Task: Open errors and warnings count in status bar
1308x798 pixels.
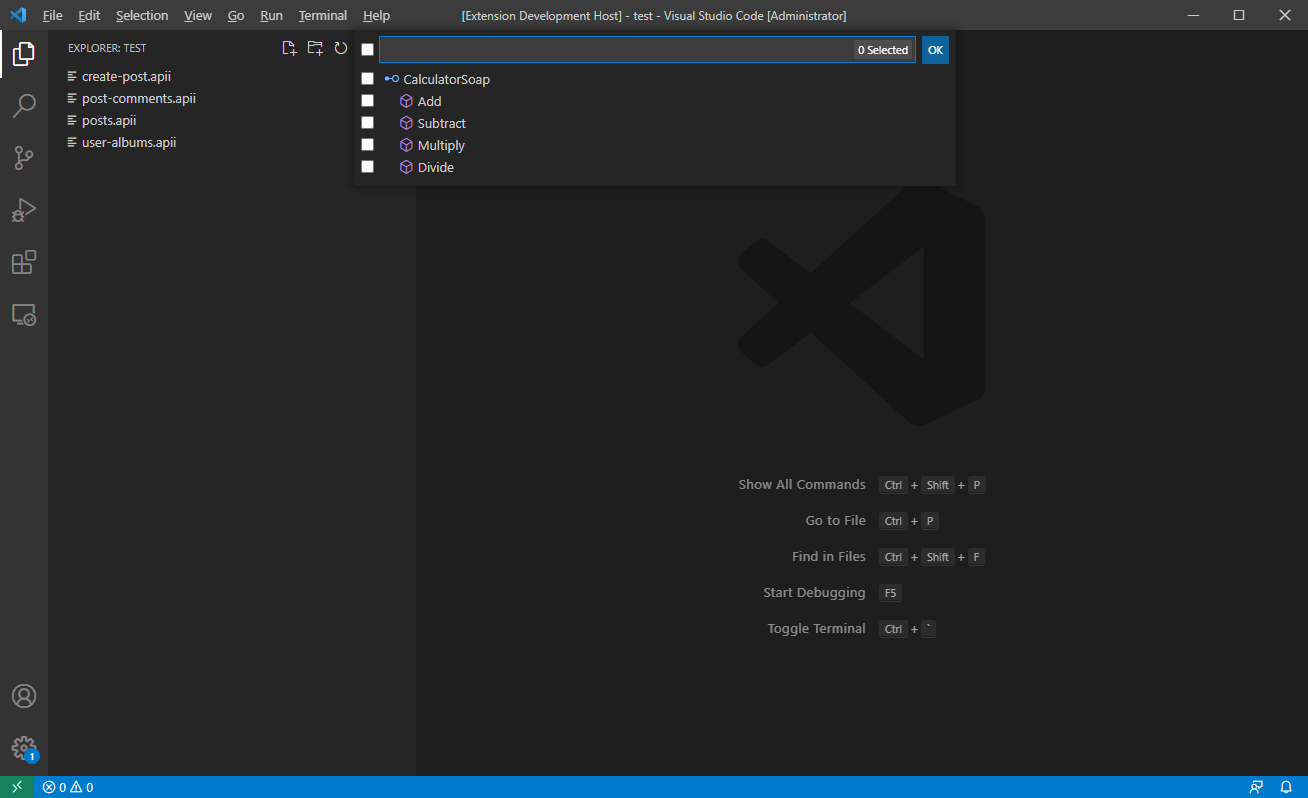Action: [x=68, y=787]
